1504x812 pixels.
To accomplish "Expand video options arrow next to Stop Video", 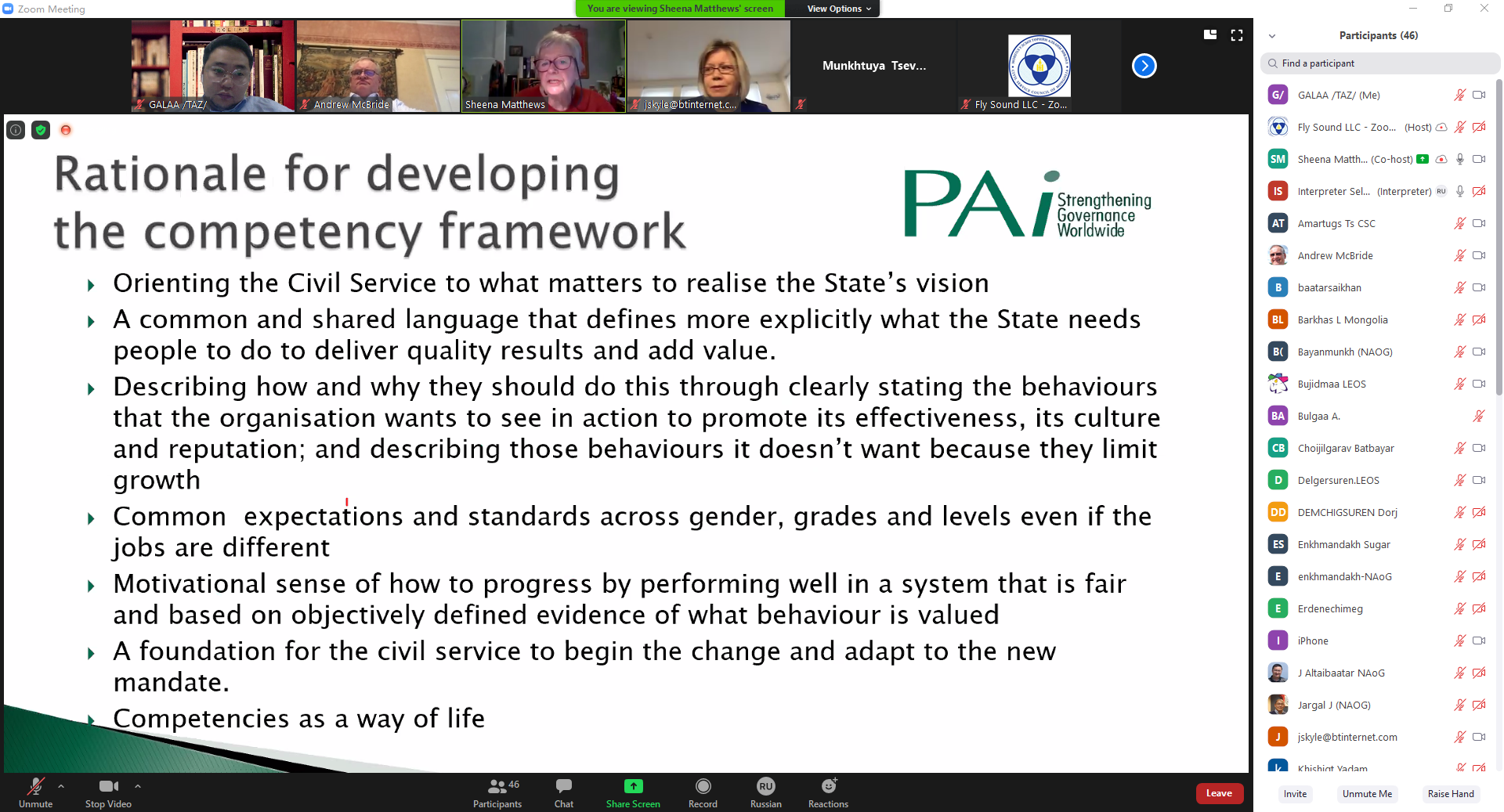I will point(138,785).
